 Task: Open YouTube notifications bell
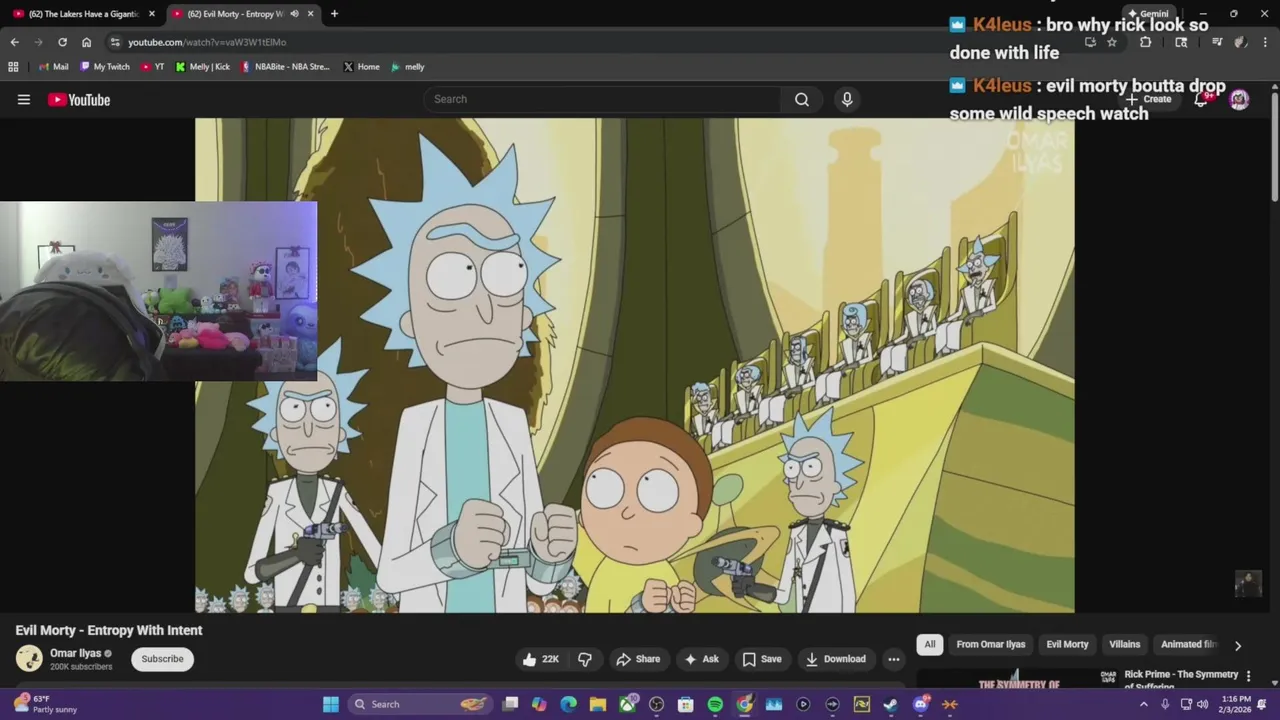1201,99
